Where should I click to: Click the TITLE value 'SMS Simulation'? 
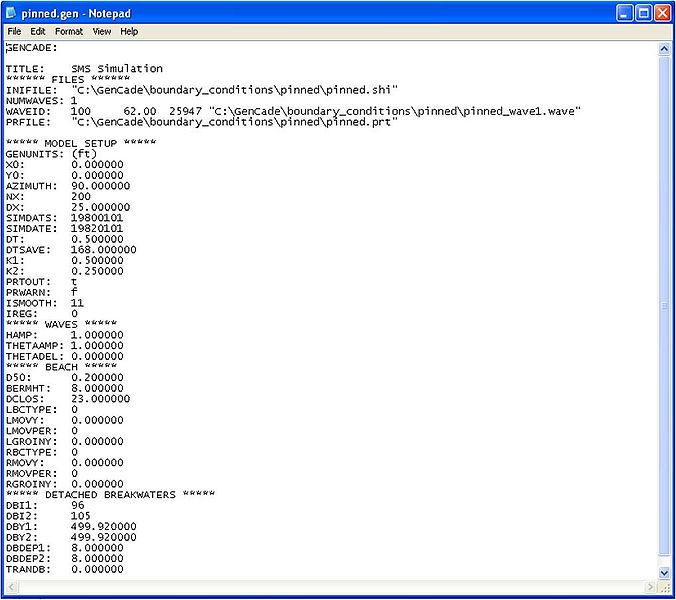pos(117,69)
